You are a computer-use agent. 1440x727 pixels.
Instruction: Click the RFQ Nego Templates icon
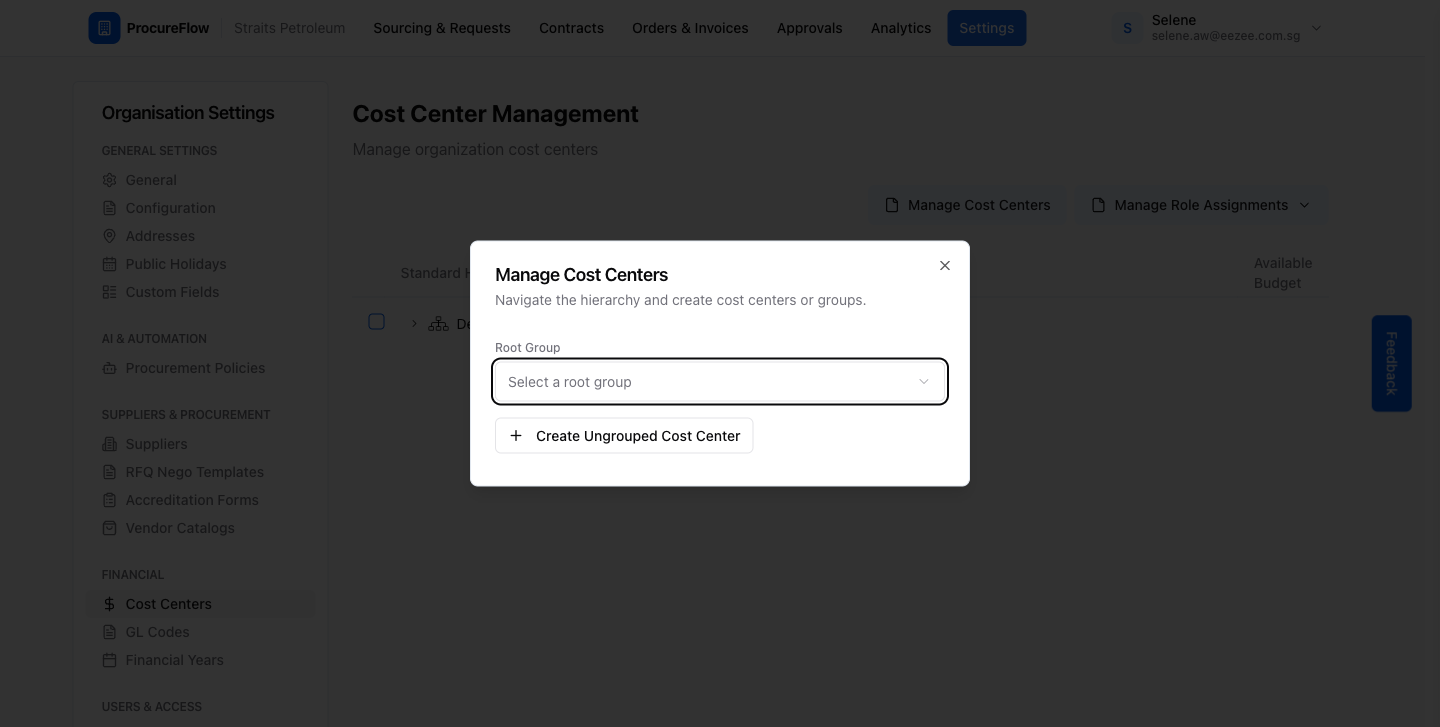tap(110, 472)
